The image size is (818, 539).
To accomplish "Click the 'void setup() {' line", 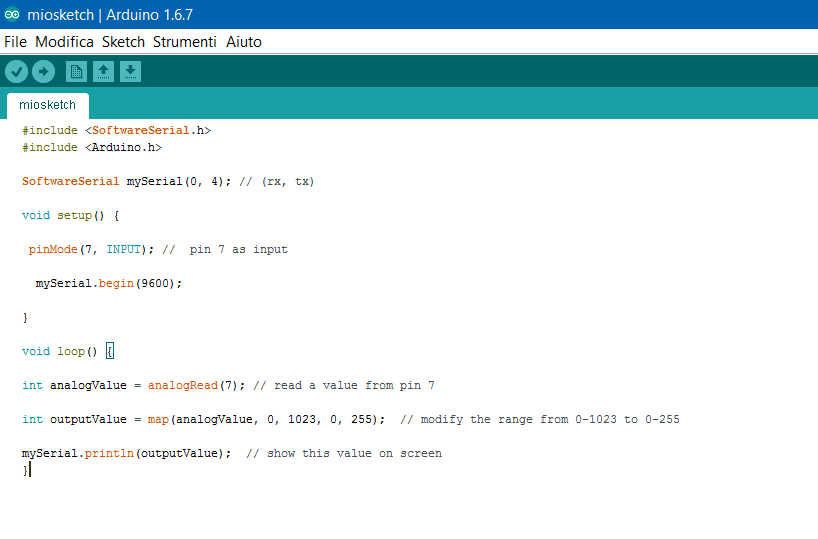I will (70, 215).
